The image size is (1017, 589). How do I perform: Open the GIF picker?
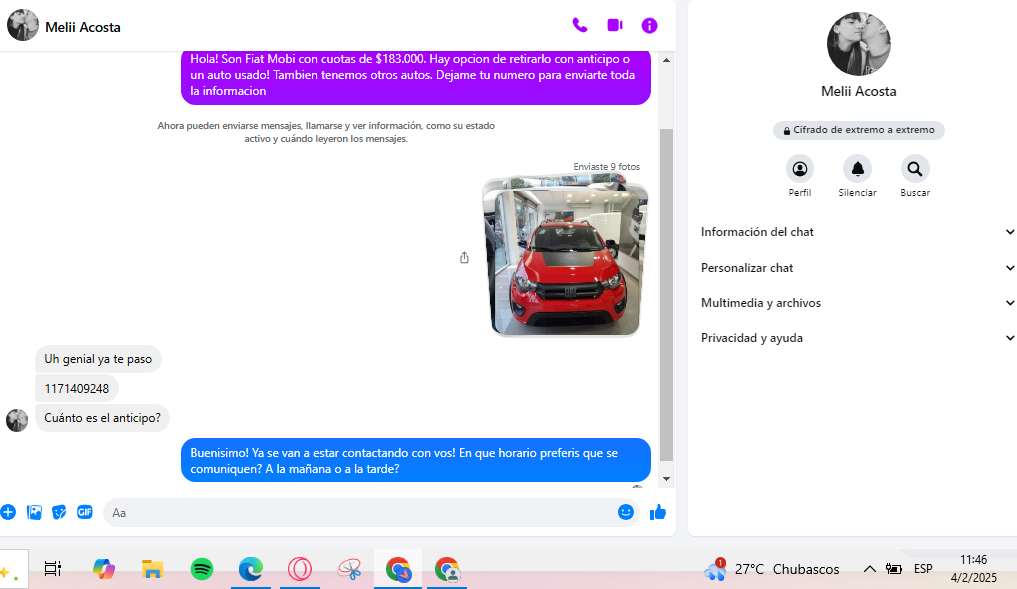pyautogui.click(x=85, y=512)
